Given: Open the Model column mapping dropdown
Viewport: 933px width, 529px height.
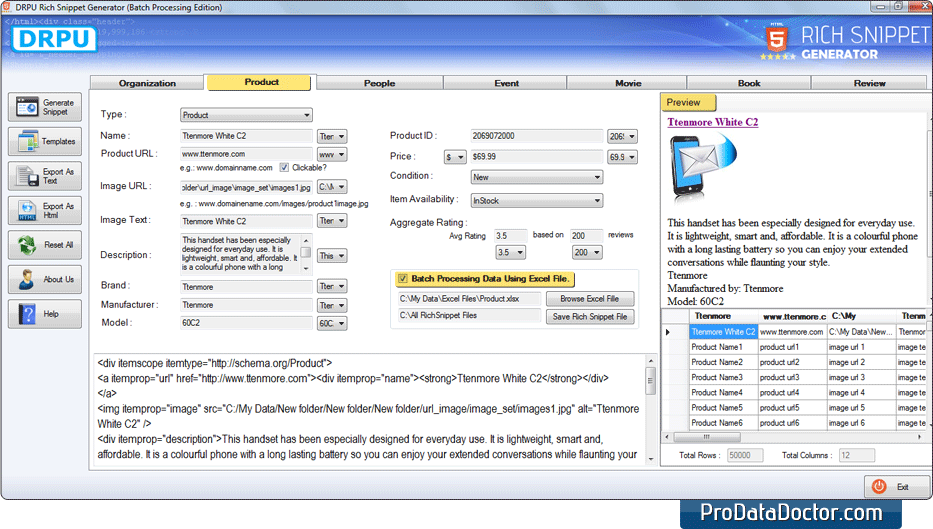Looking at the screenshot, I should click(x=332, y=323).
